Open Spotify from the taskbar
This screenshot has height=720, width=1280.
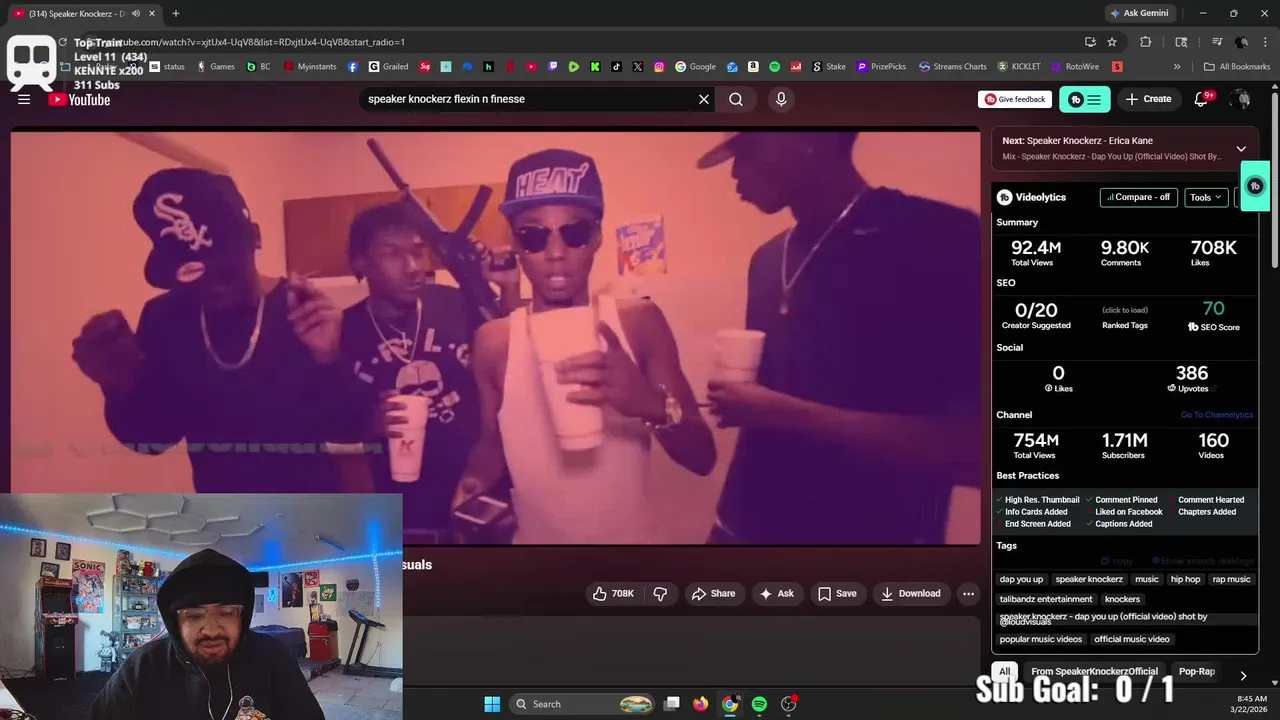[759, 704]
